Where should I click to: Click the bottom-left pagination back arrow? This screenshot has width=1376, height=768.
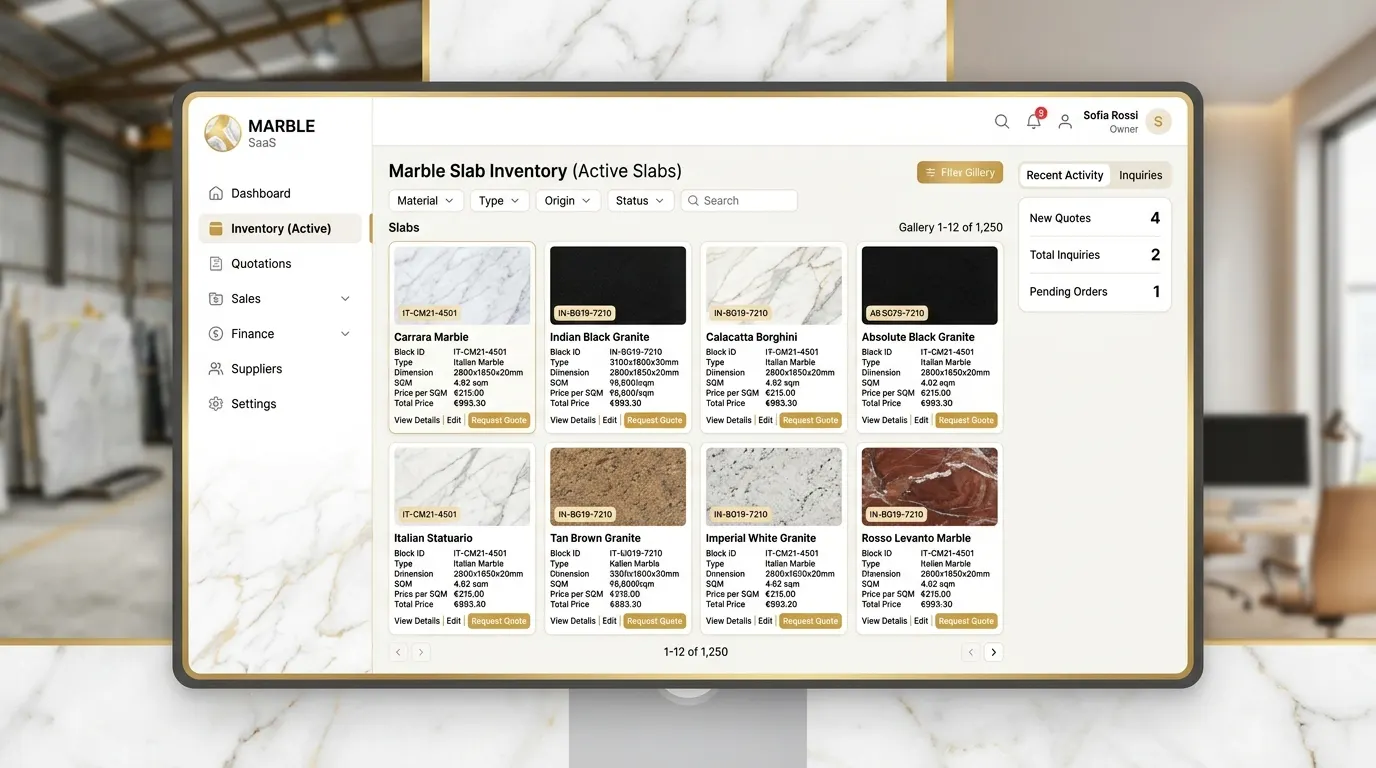coord(398,652)
